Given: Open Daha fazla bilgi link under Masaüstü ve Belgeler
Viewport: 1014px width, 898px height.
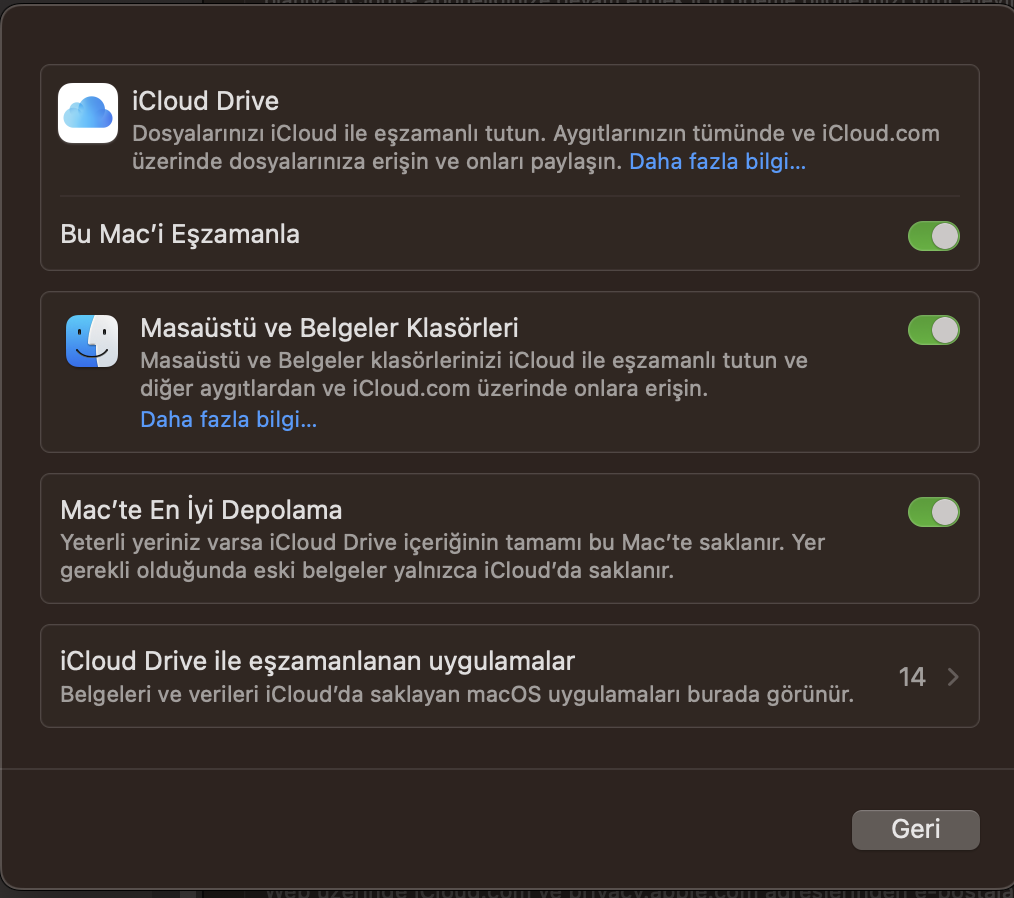Looking at the screenshot, I should tap(228, 420).
